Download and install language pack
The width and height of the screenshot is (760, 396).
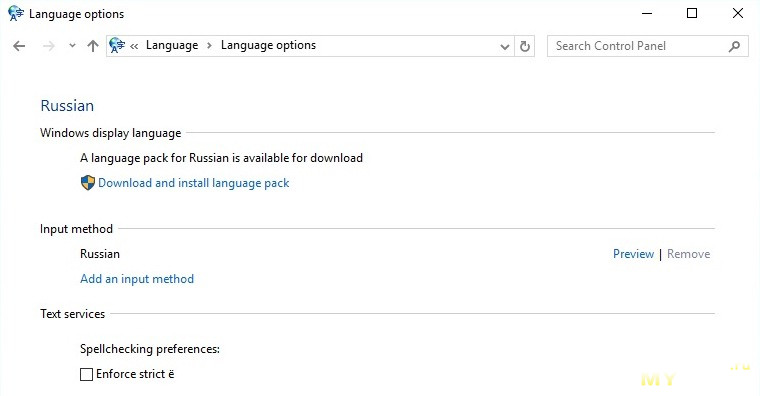point(193,183)
